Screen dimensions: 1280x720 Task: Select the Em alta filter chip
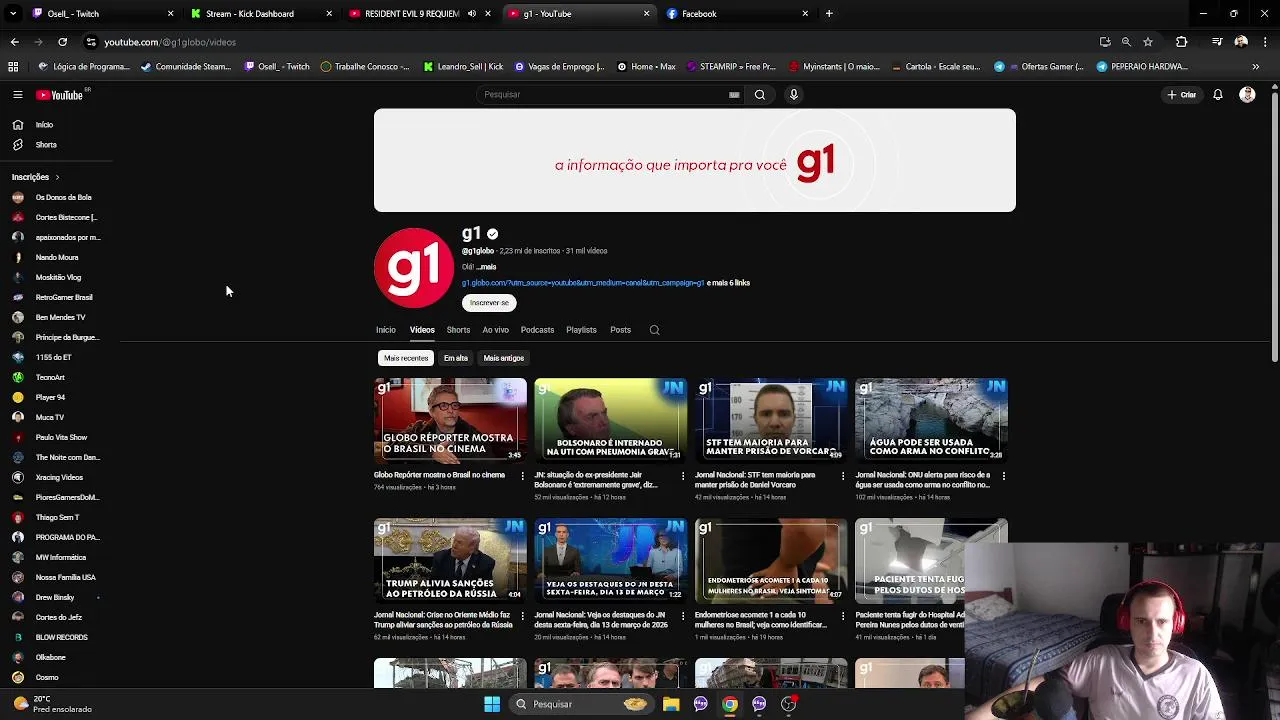tap(456, 358)
